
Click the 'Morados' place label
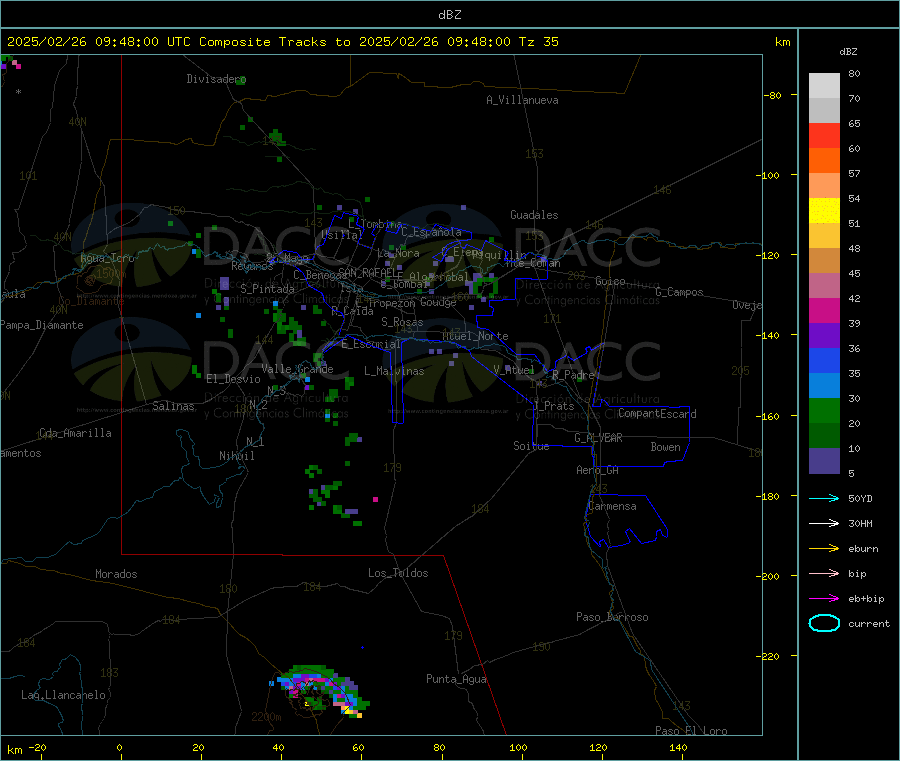click(x=116, y=574)
